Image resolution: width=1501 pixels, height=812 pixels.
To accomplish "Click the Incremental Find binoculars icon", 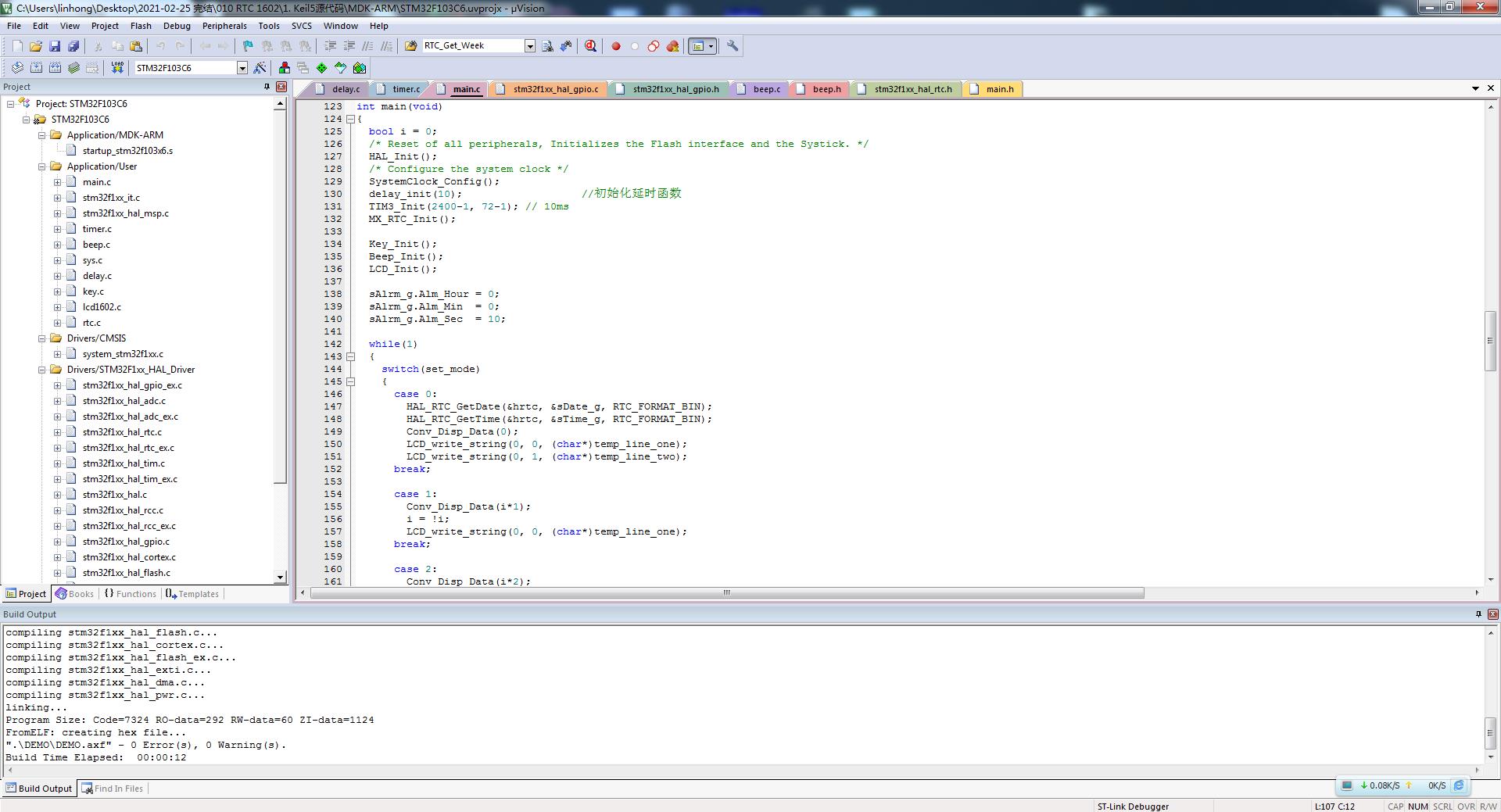I will [x=566, y=46].
